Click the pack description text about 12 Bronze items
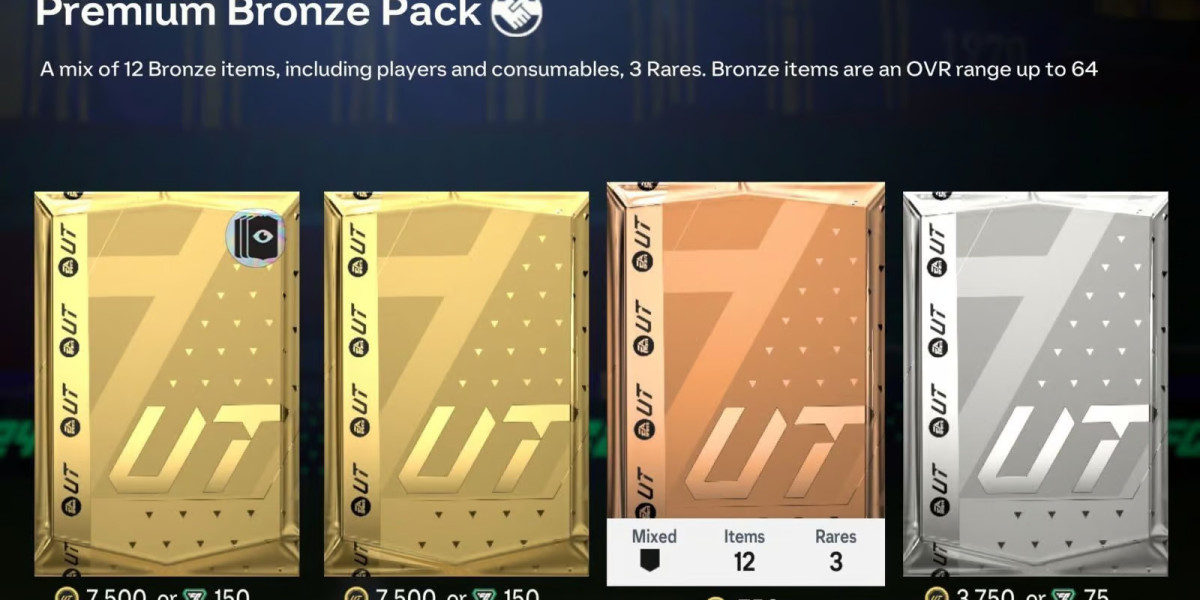The height and width of the screenshot is (600, 1200). pos(569,70)
